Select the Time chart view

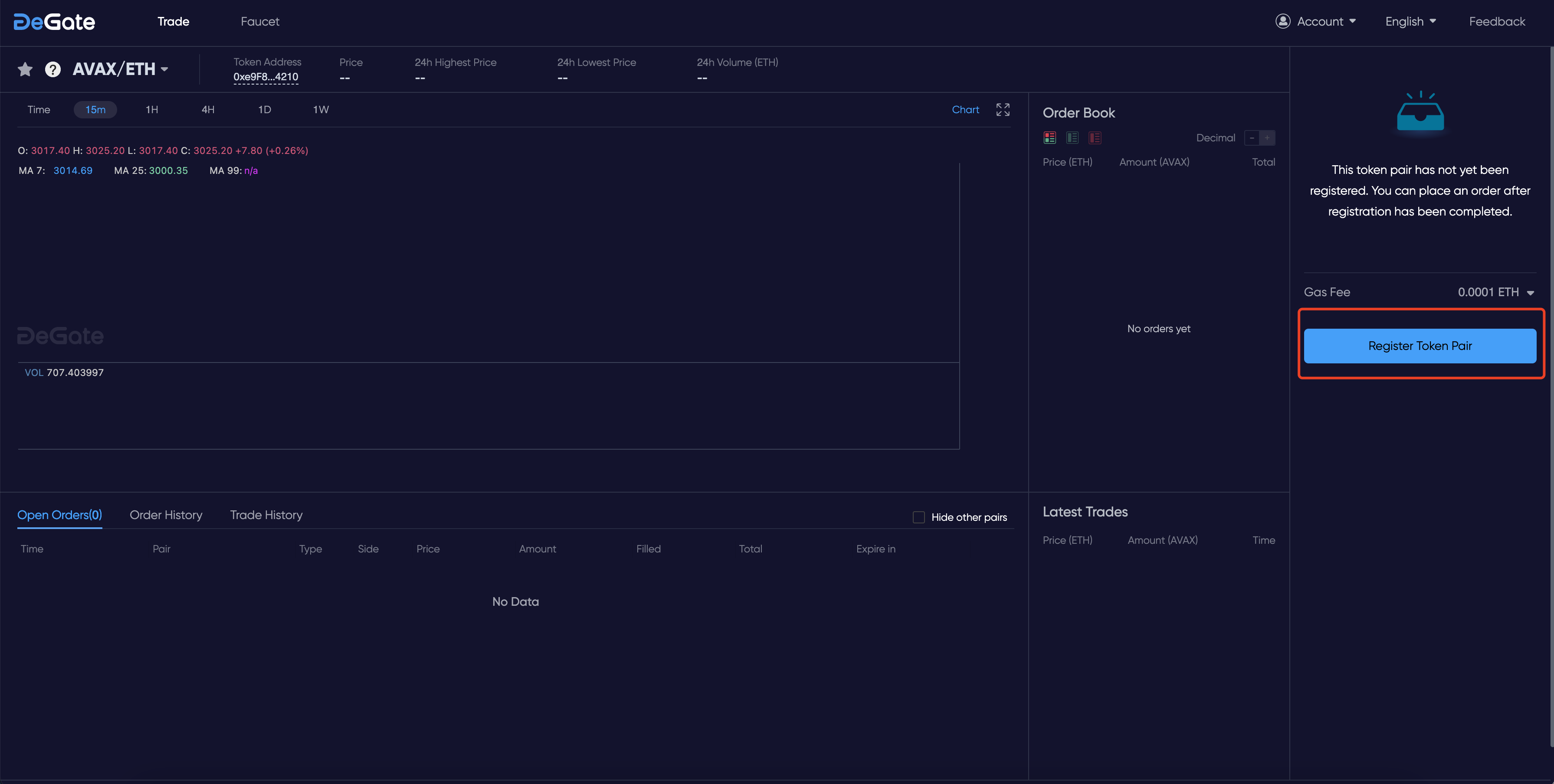point(39,109)
